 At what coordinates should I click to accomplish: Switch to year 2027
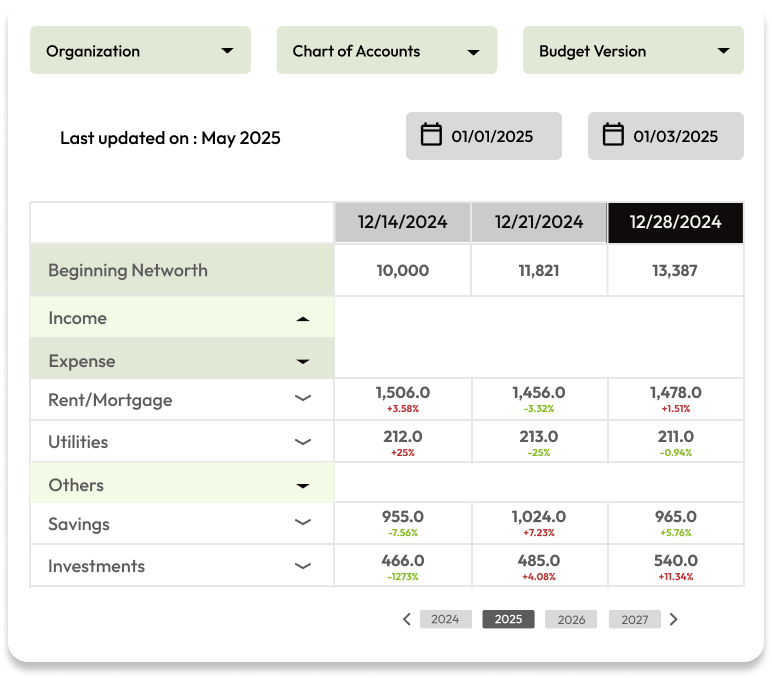click(x=635, y=619)
